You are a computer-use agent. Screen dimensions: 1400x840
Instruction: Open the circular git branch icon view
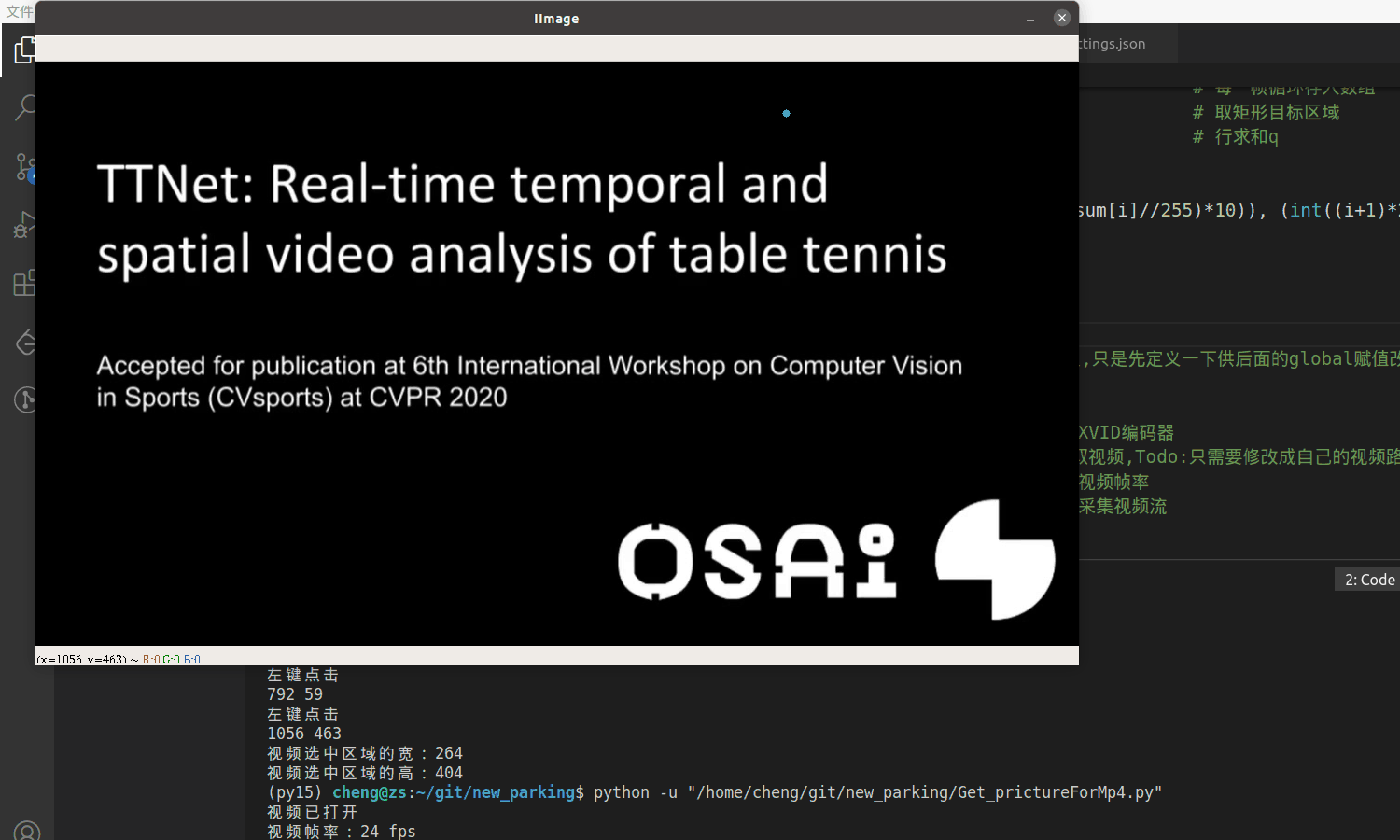[24, 399]
